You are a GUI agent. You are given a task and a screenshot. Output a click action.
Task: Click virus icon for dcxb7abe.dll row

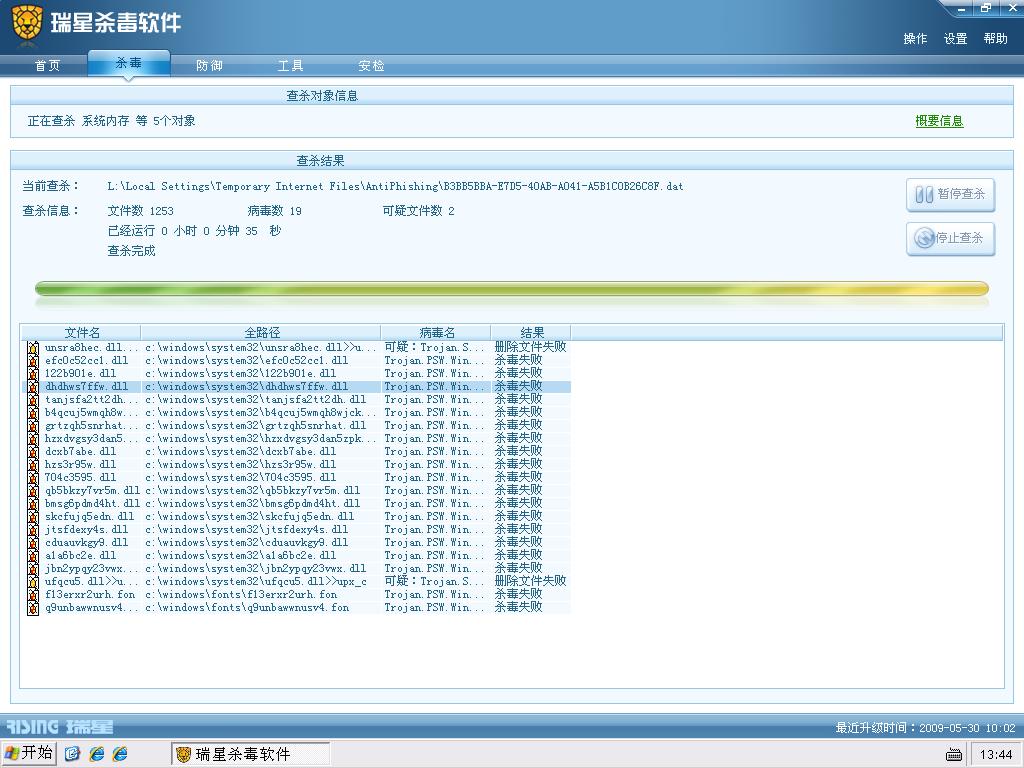coord(33,451)
